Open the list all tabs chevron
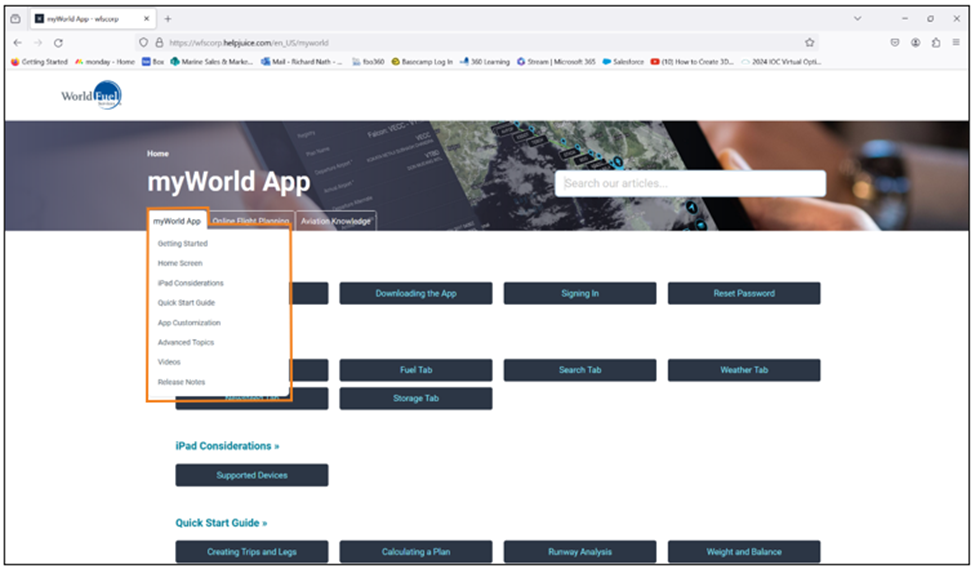Screen dimensions: 975x569 pos(857,19)
